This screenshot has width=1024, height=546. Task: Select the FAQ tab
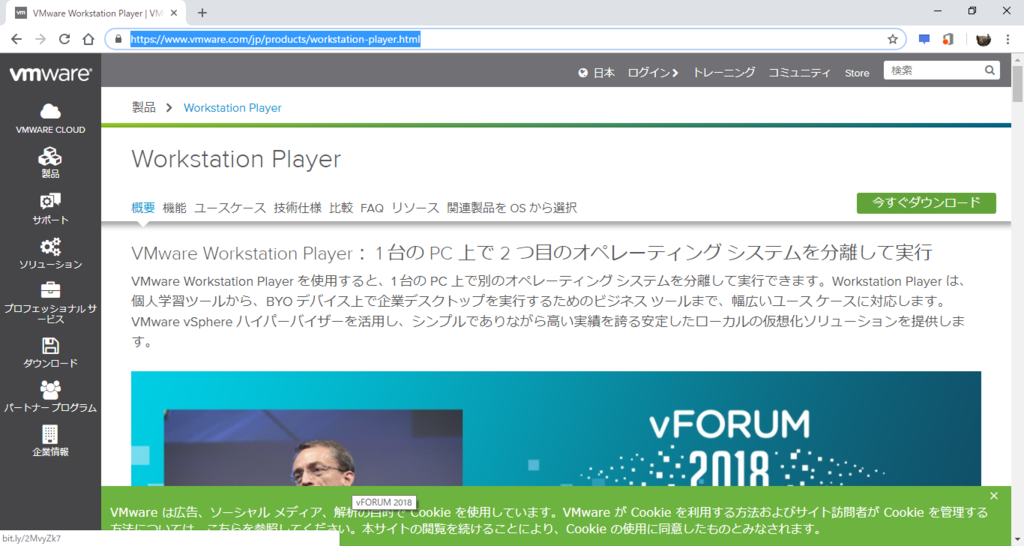tap(372, 208)
